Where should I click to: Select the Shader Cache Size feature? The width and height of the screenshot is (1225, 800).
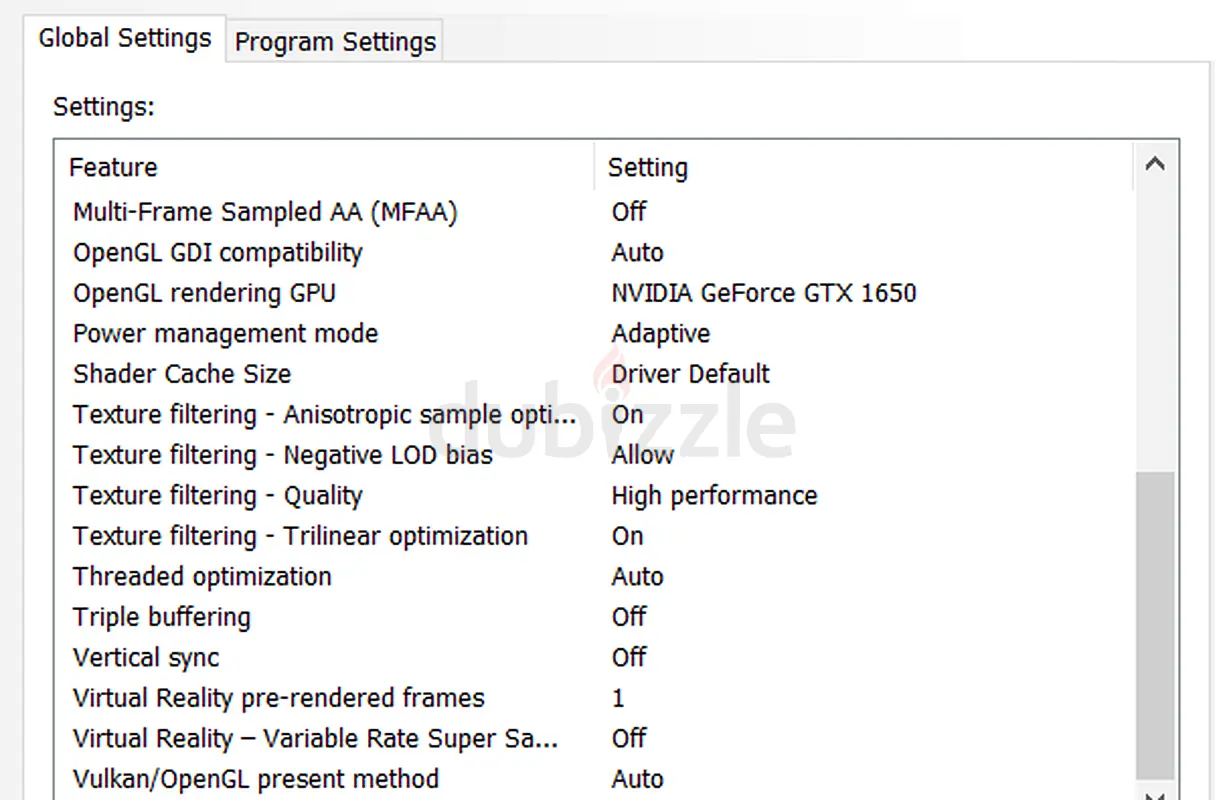pos(182,374)
